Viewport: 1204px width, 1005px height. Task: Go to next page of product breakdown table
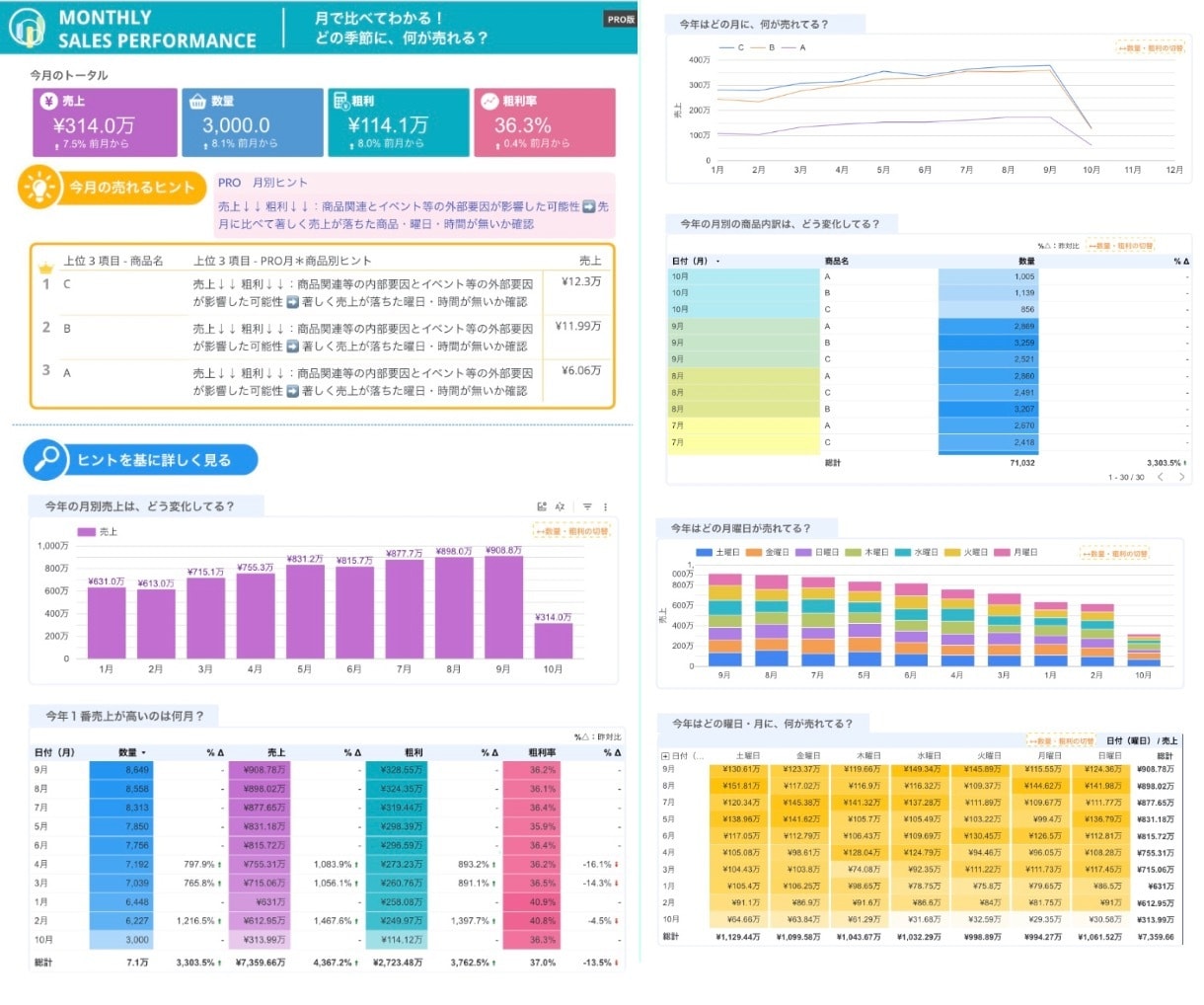point(1182,477)
